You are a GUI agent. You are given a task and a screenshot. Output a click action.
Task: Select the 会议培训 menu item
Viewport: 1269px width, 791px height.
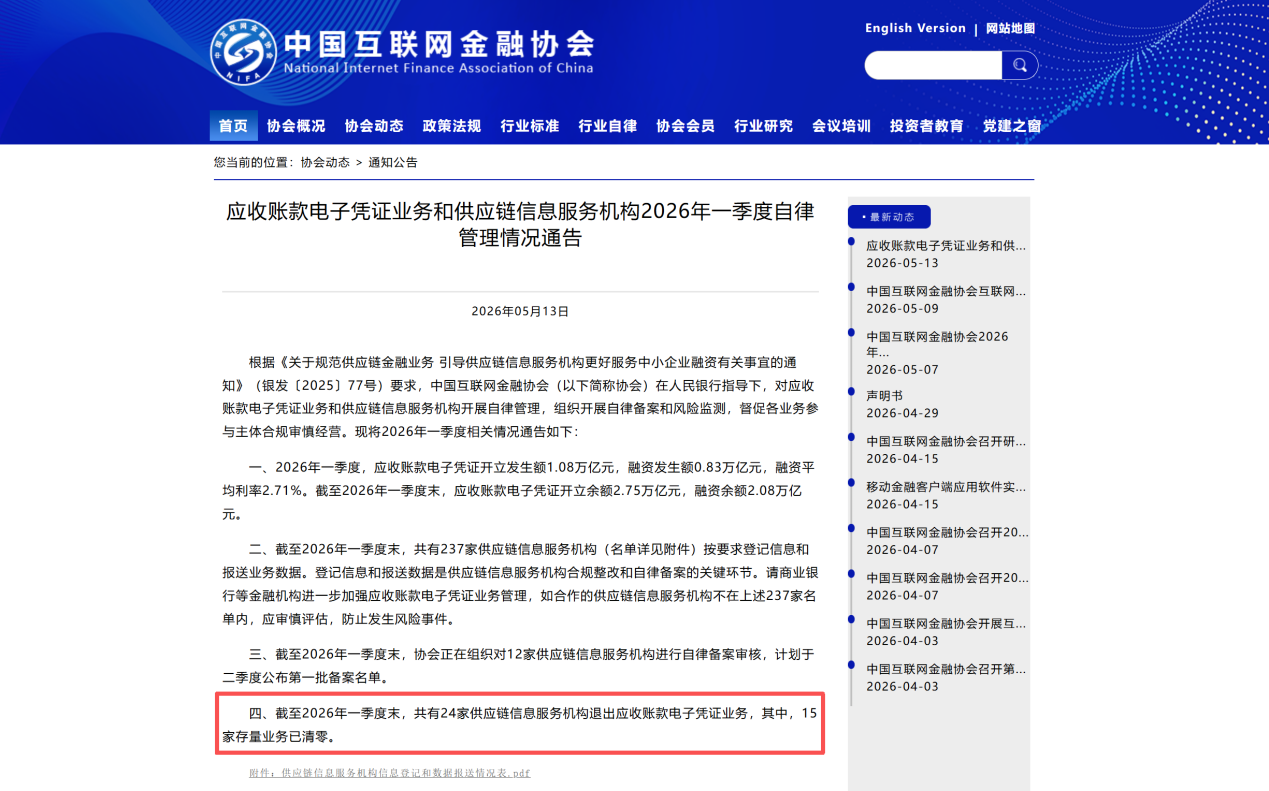[842, 126]
